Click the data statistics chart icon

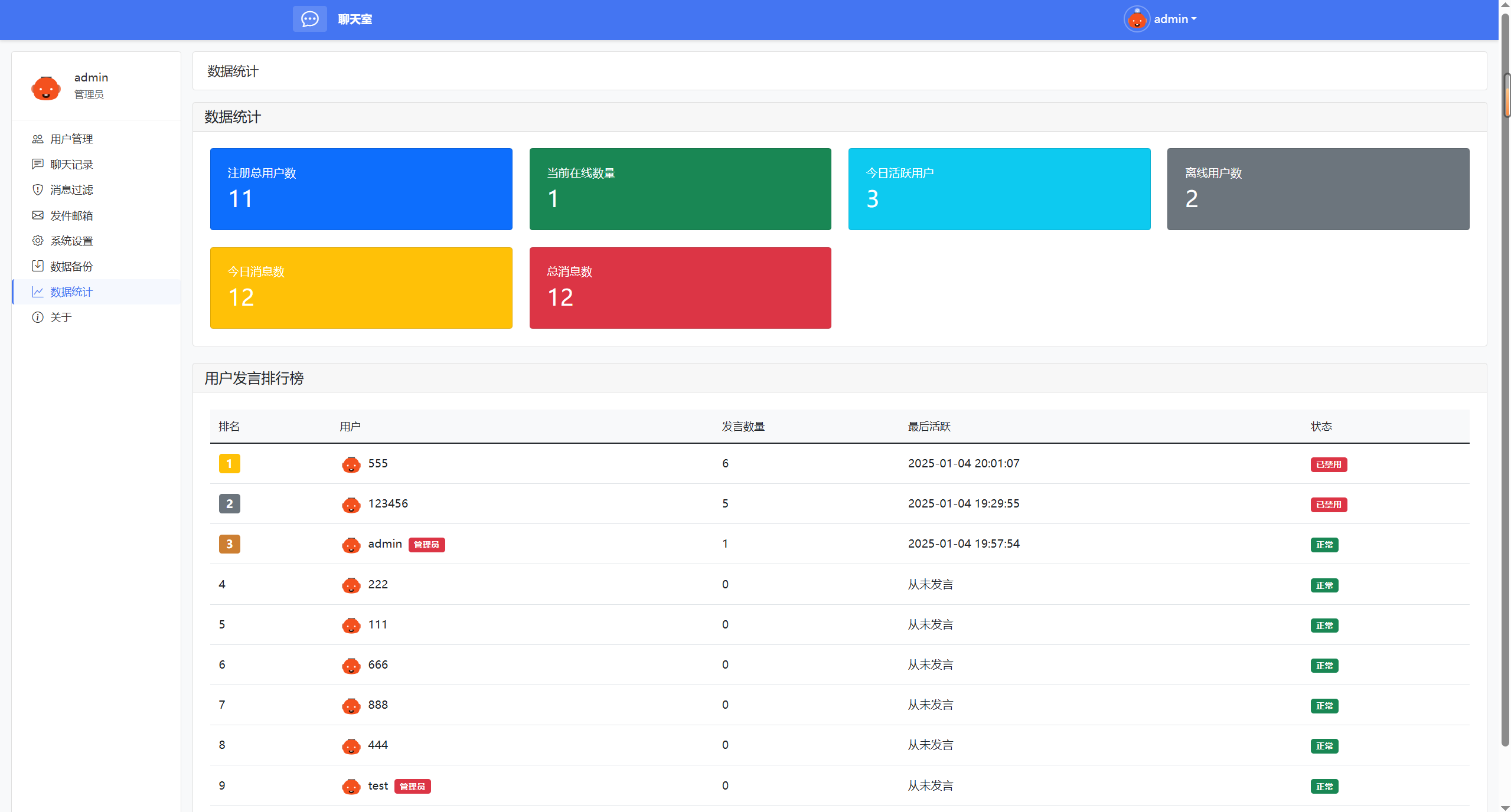coord(38,292)
